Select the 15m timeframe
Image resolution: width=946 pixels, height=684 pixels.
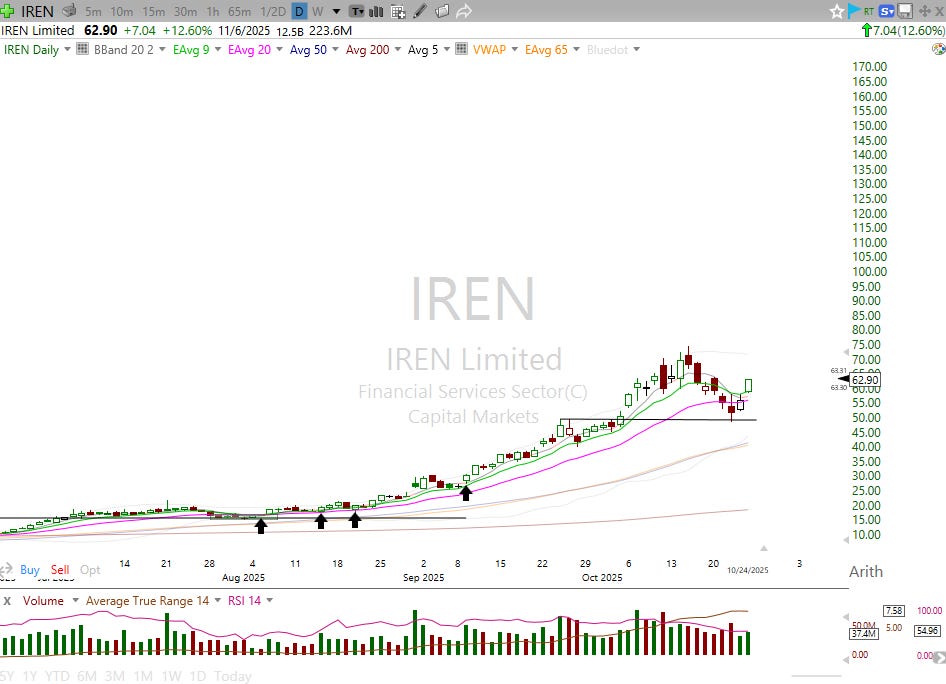point(153,11)
